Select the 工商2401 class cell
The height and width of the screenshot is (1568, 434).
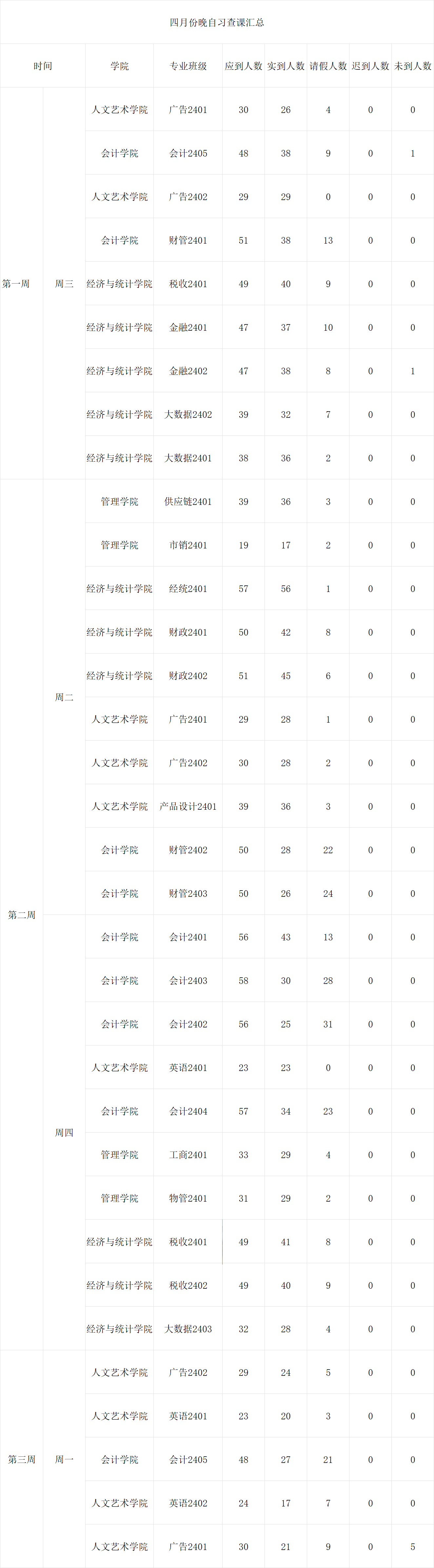tap(188, 1155)
